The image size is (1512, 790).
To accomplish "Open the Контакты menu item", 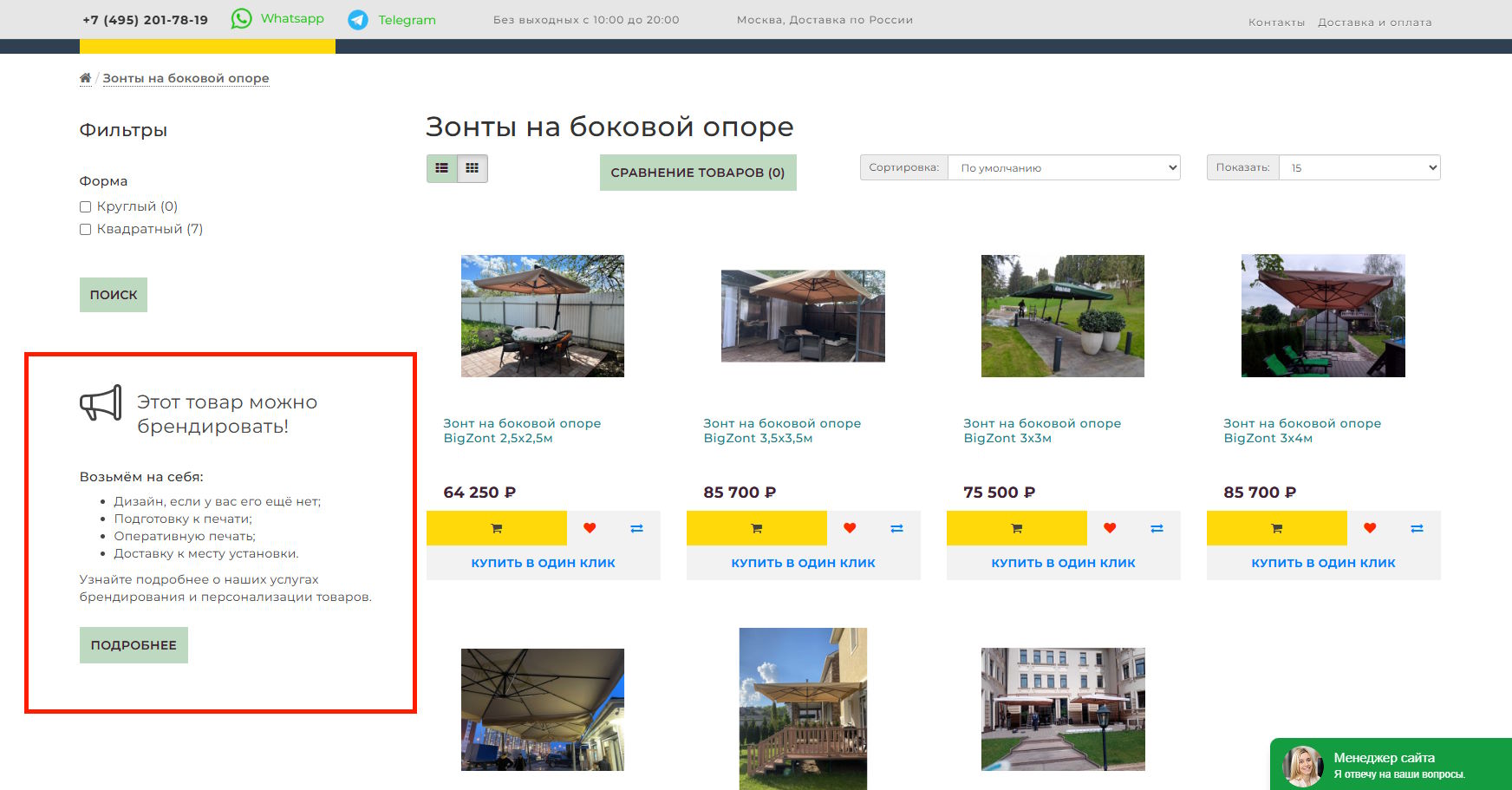I will (x=1276, y=23).
